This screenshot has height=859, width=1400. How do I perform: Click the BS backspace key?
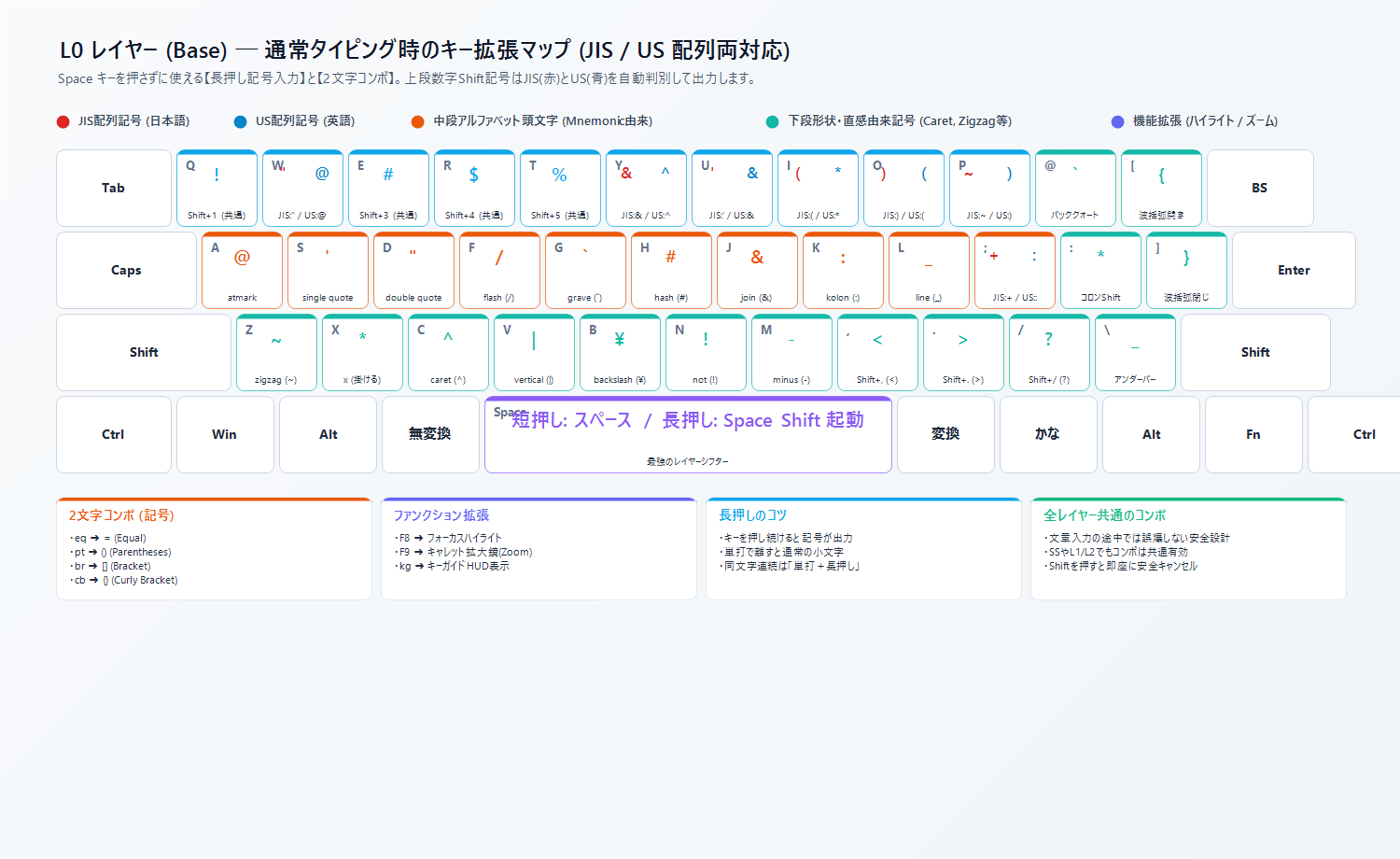[x=1260, y=188]
